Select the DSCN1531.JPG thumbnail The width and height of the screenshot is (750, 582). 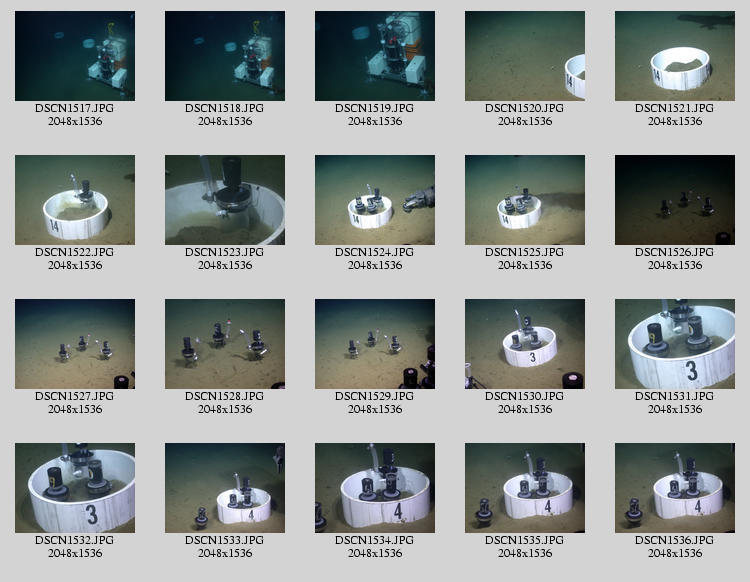tap(674, 344)
